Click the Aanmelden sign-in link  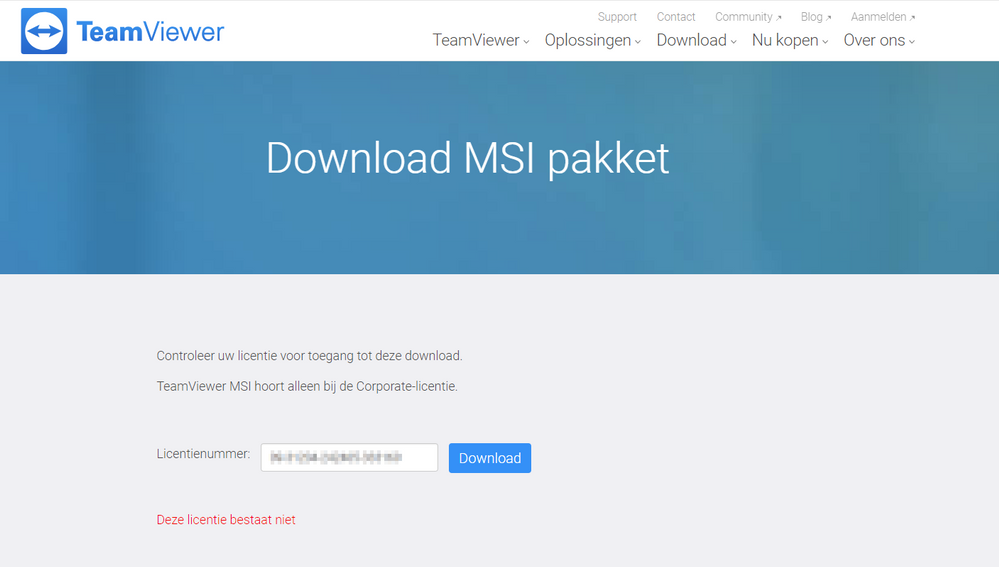tap(882, 17)
